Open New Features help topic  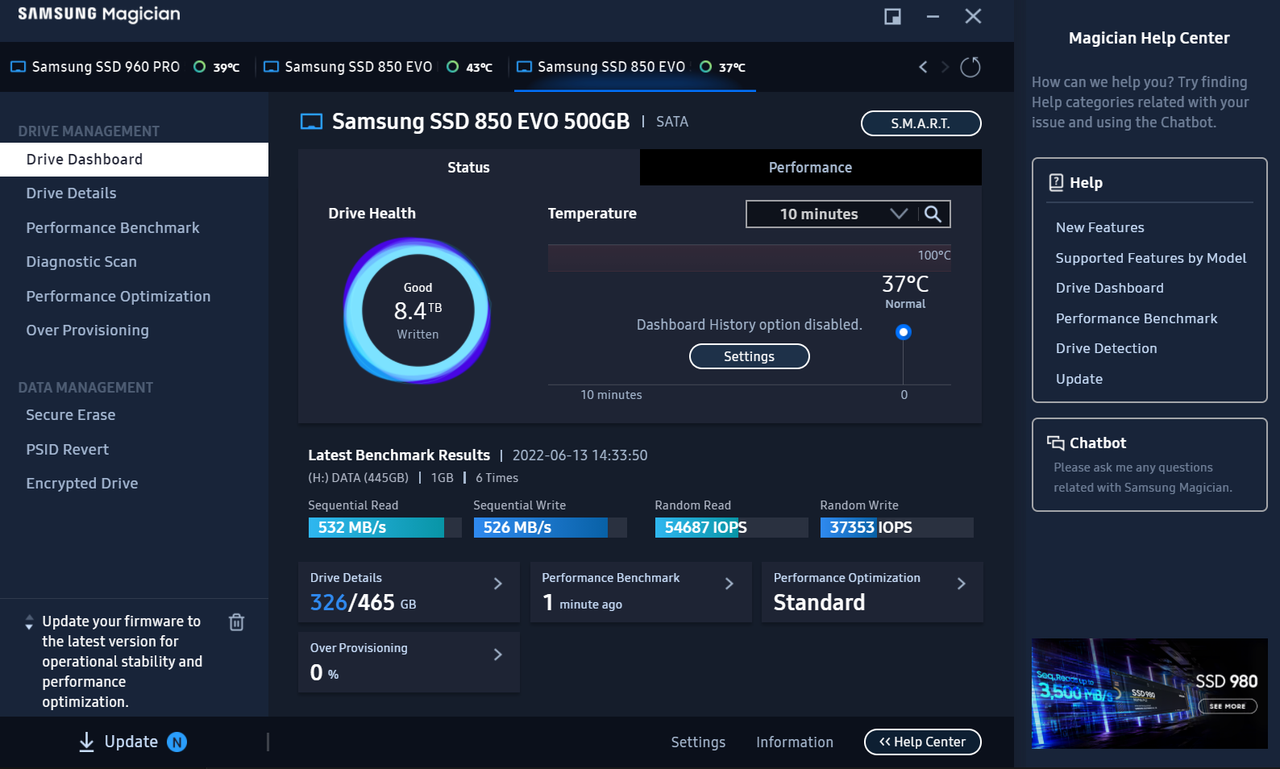(1100, 227)
